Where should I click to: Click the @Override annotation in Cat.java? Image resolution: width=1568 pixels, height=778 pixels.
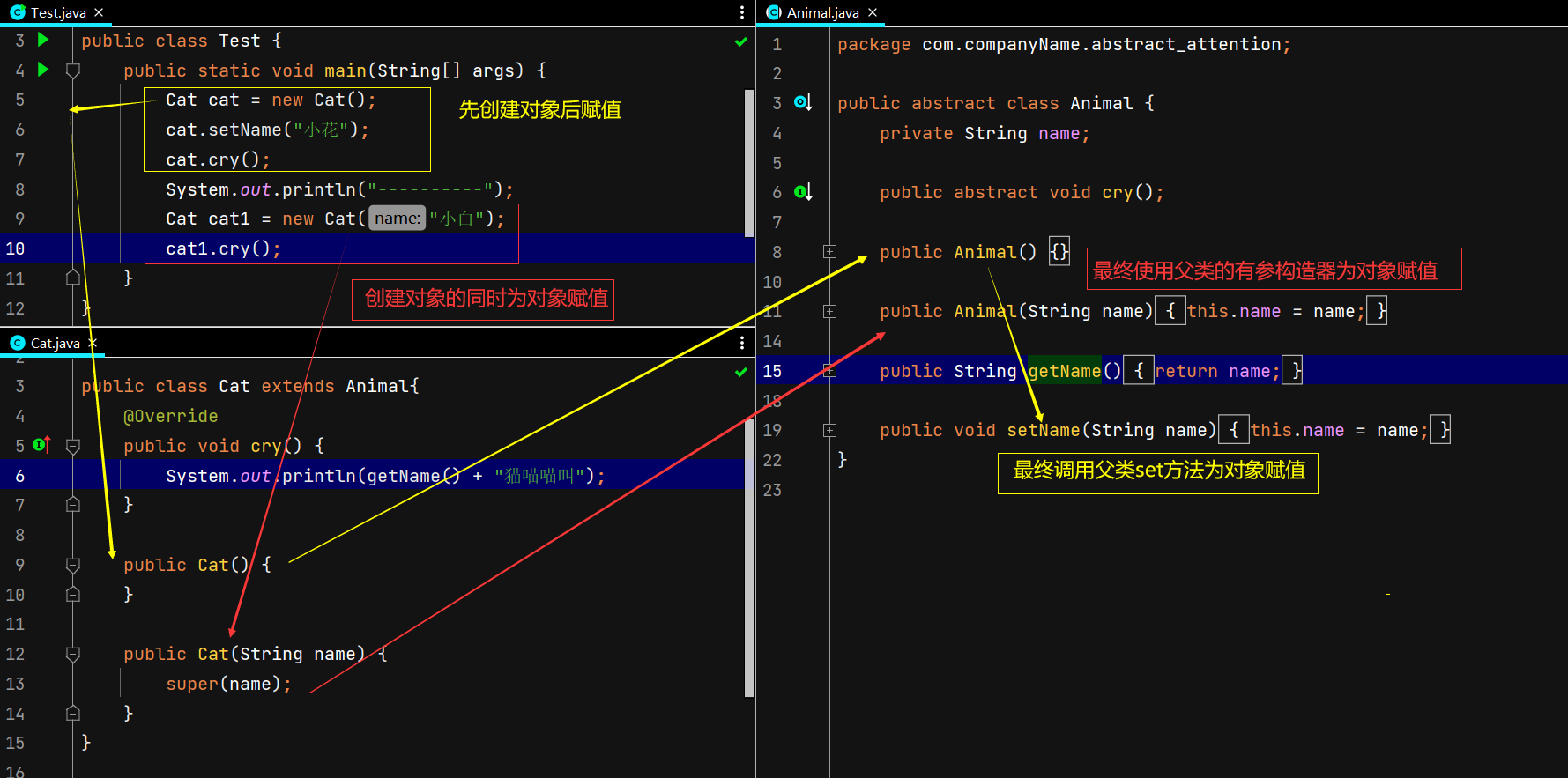(170, 416)
